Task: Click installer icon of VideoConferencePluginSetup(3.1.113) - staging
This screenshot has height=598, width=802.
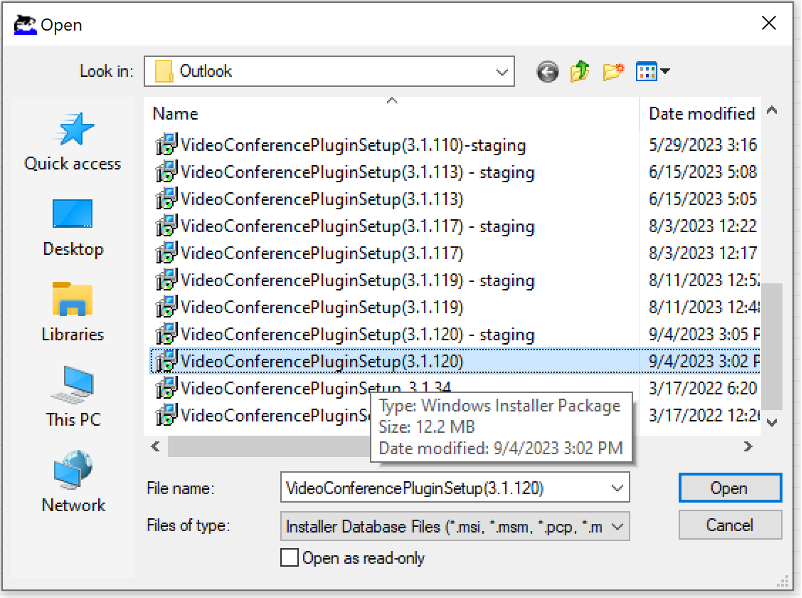Action: pos(166,172)
